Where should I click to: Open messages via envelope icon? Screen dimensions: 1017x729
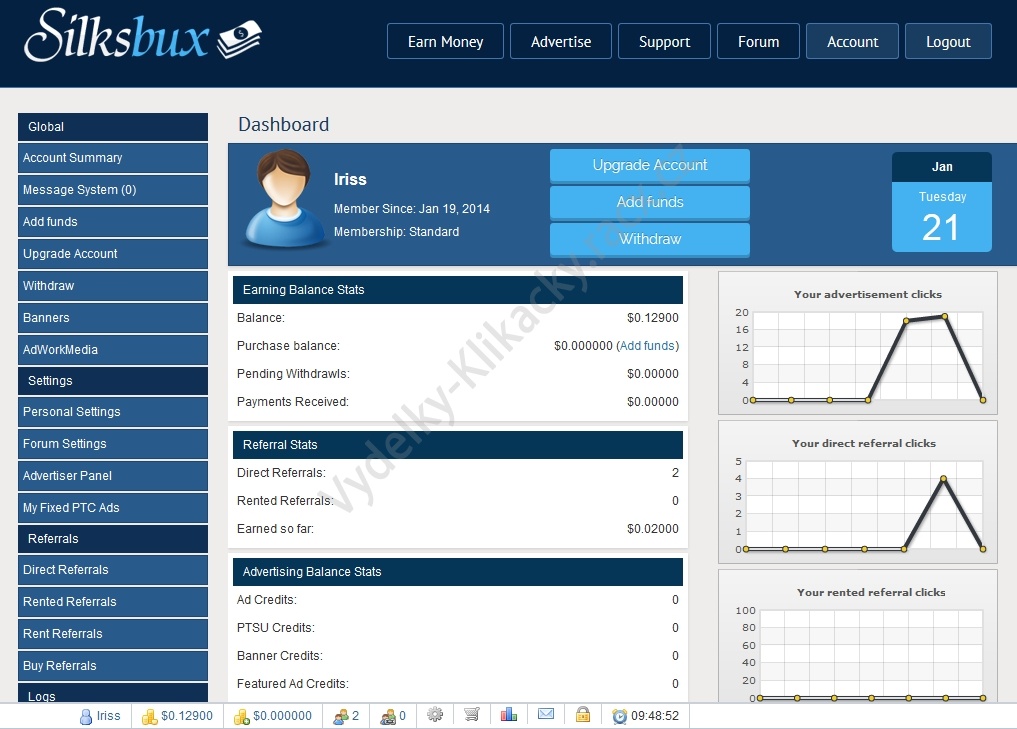[546, 714]
